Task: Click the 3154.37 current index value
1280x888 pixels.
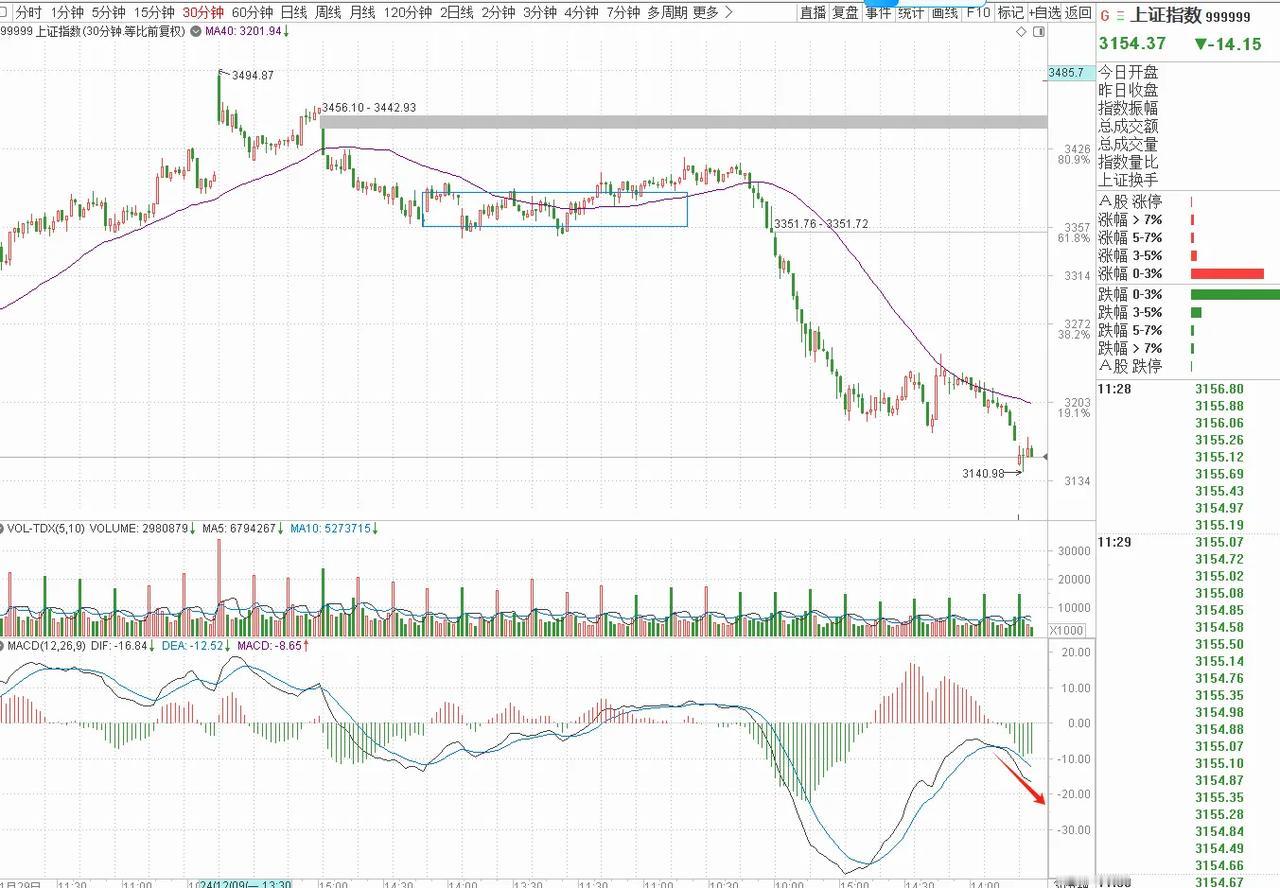Action: 1132,43
